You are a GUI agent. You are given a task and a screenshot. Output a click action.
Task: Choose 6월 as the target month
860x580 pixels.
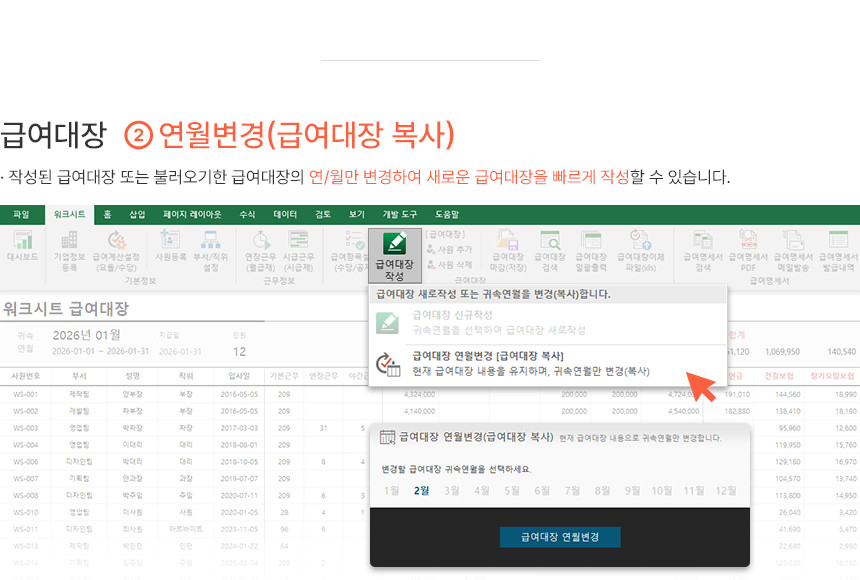542,491
